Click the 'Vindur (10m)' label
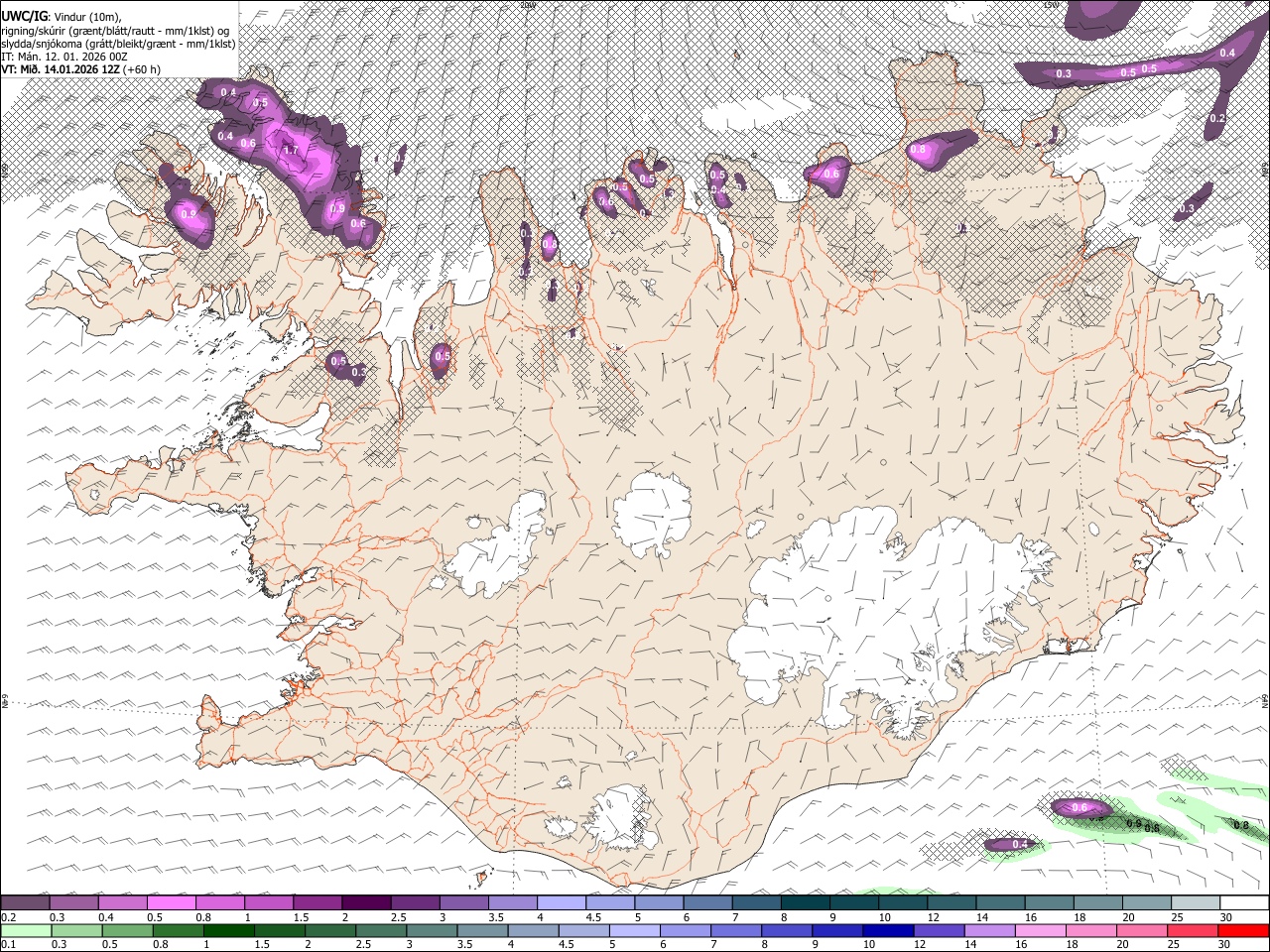The height and width of the screenshot is (952, 1270). (85, 17)
